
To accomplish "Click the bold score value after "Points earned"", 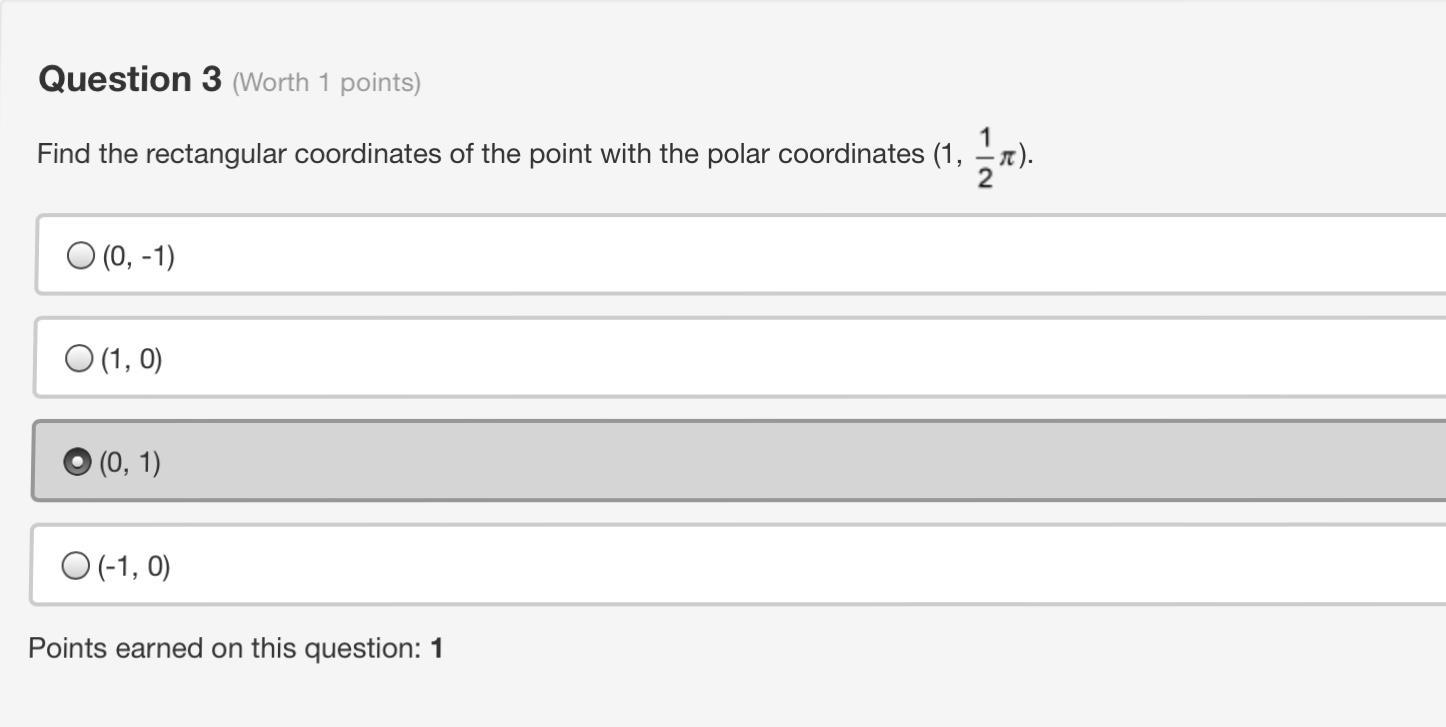I will 437,648.
